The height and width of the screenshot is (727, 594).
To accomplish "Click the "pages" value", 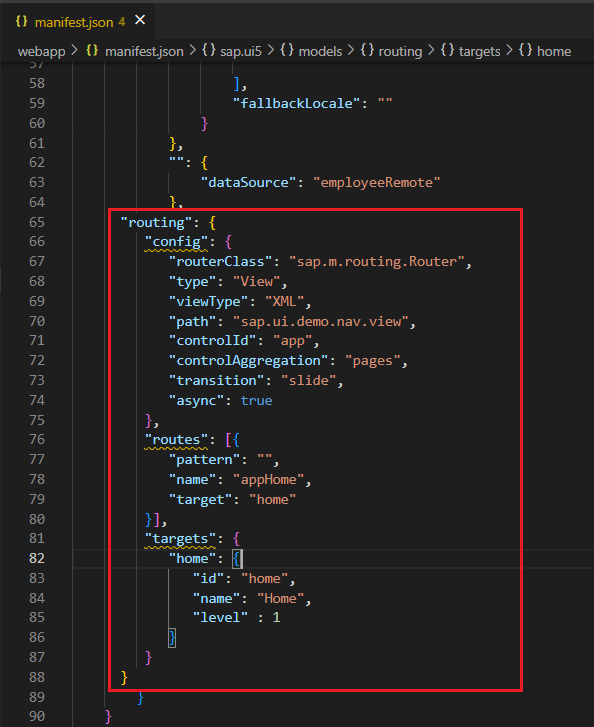I will pos(372,361).
